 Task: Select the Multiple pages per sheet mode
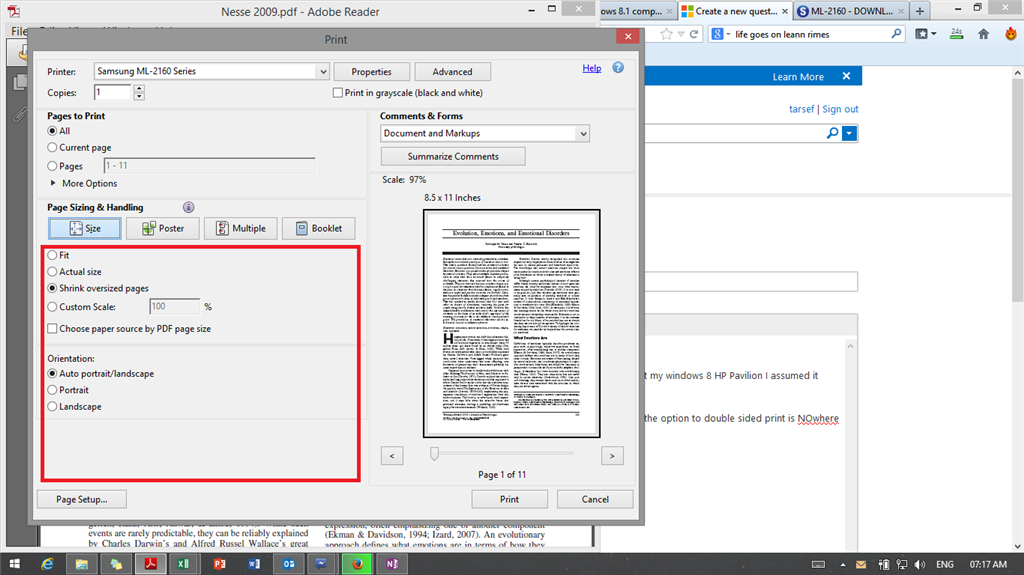[240, 228]
